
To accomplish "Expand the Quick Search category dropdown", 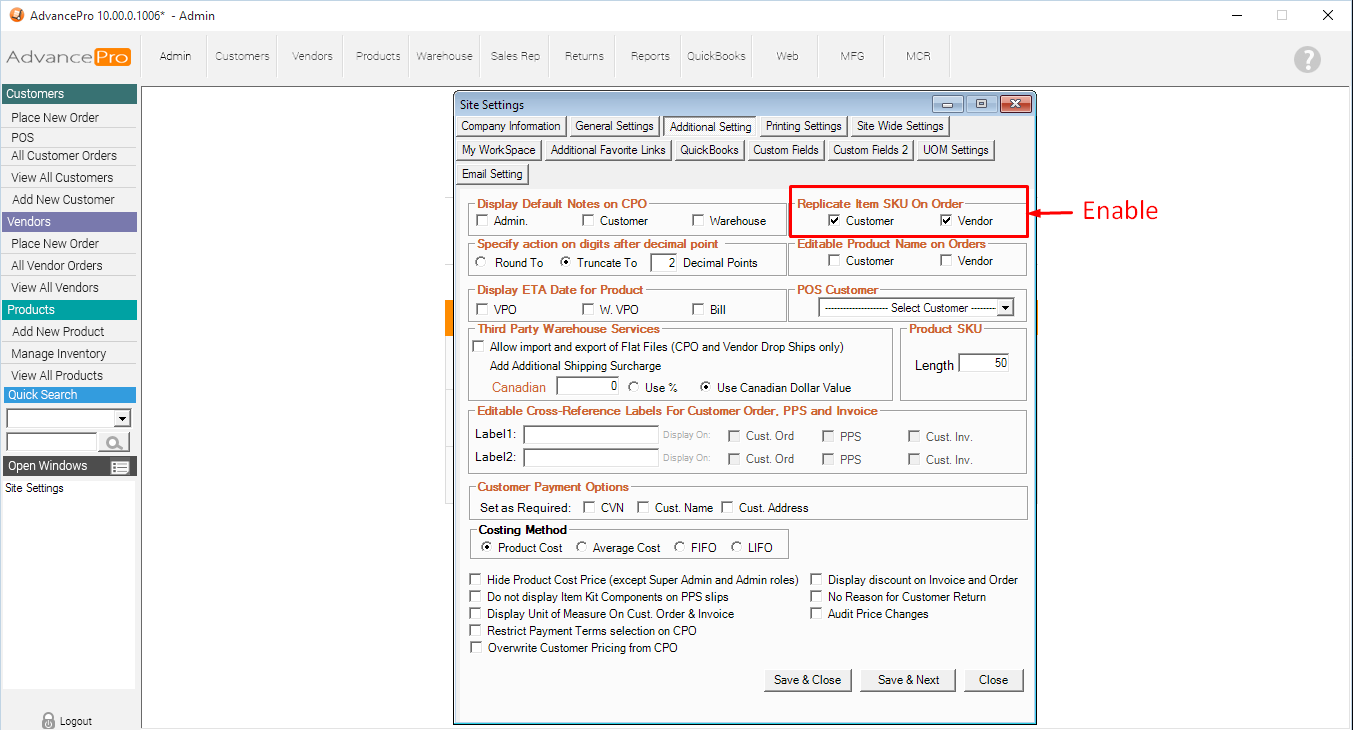I will tap(122, 419).
